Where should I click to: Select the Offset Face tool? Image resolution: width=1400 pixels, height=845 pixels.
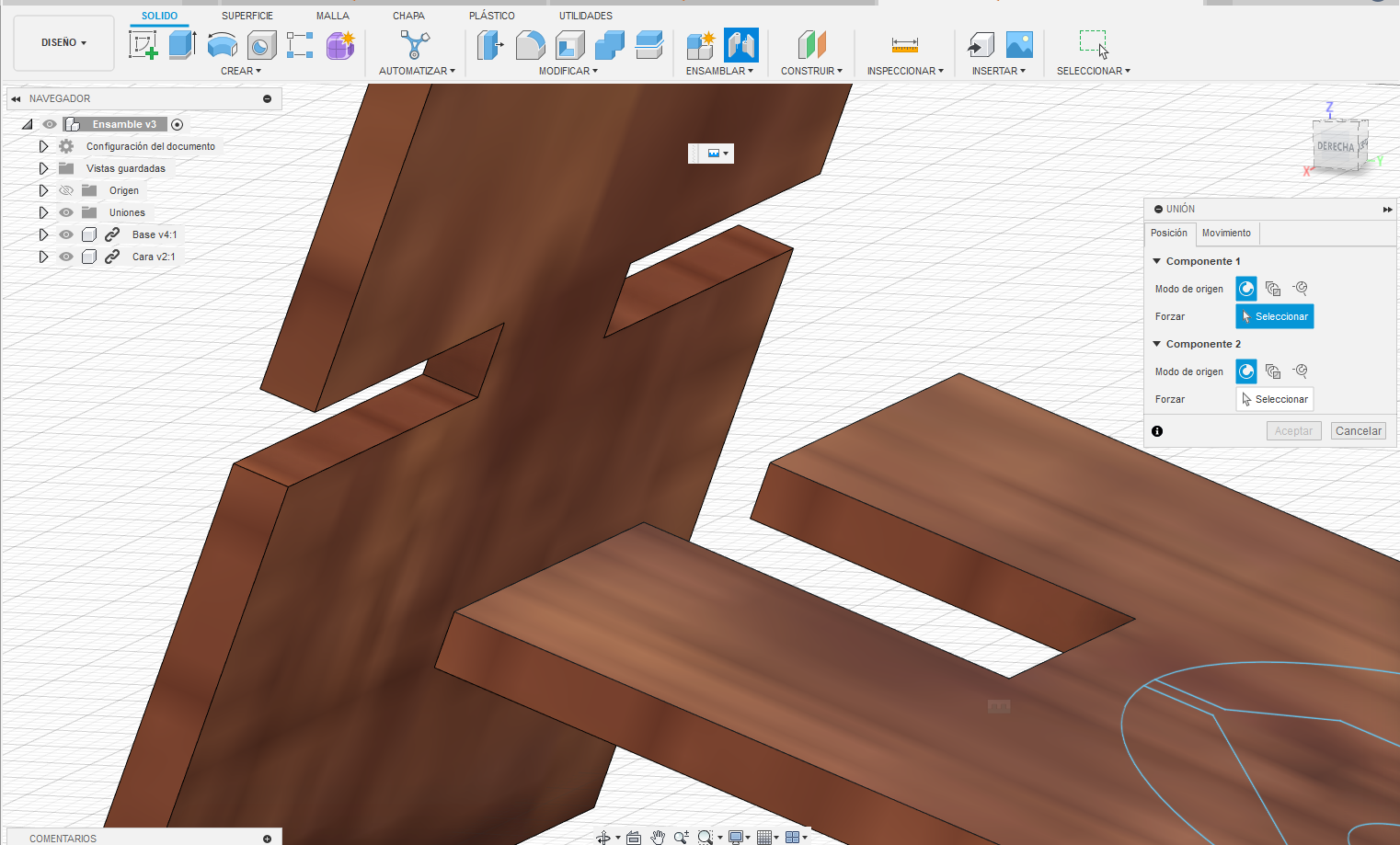[x=648, y=44]
